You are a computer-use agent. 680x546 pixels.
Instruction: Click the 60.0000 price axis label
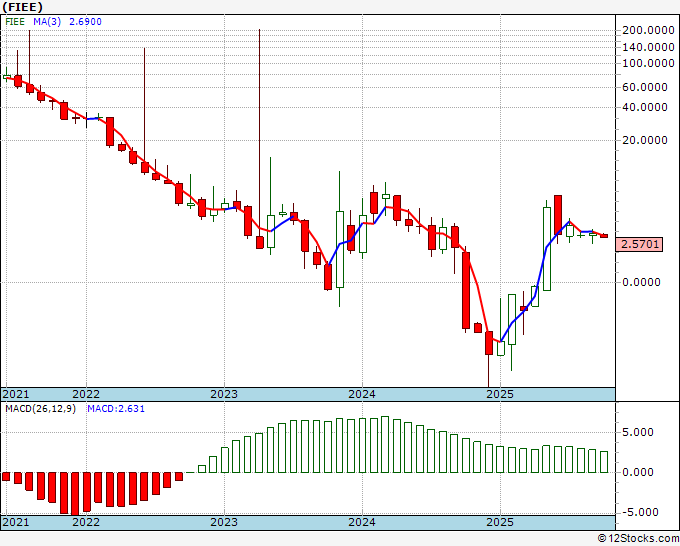click(645, 87)
